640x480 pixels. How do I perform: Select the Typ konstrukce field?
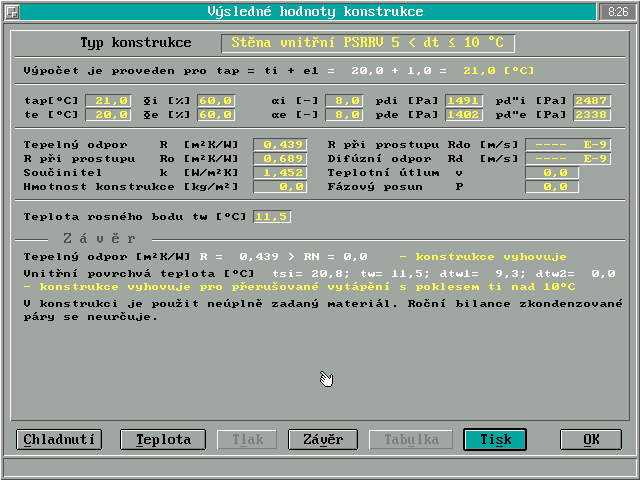(x=368, y=44)
